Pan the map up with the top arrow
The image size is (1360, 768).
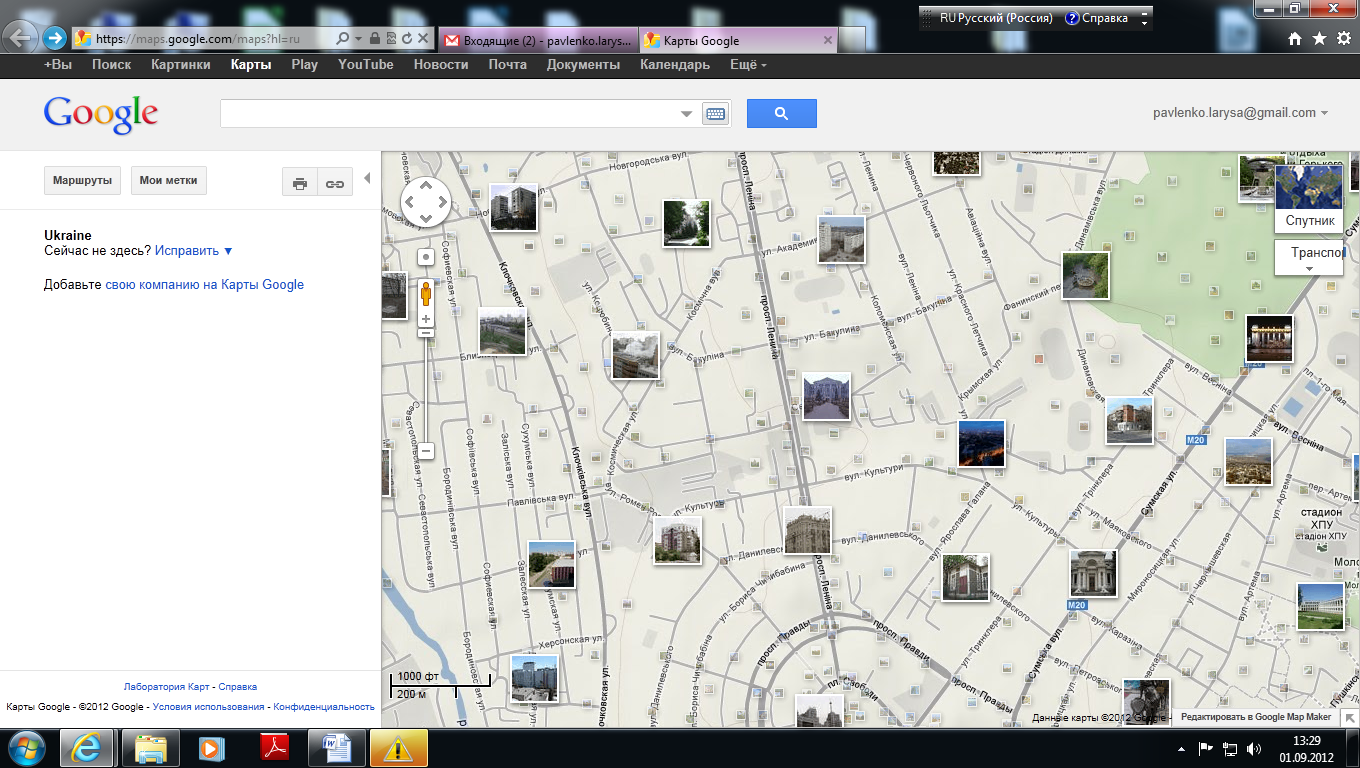tap(425, 185)
